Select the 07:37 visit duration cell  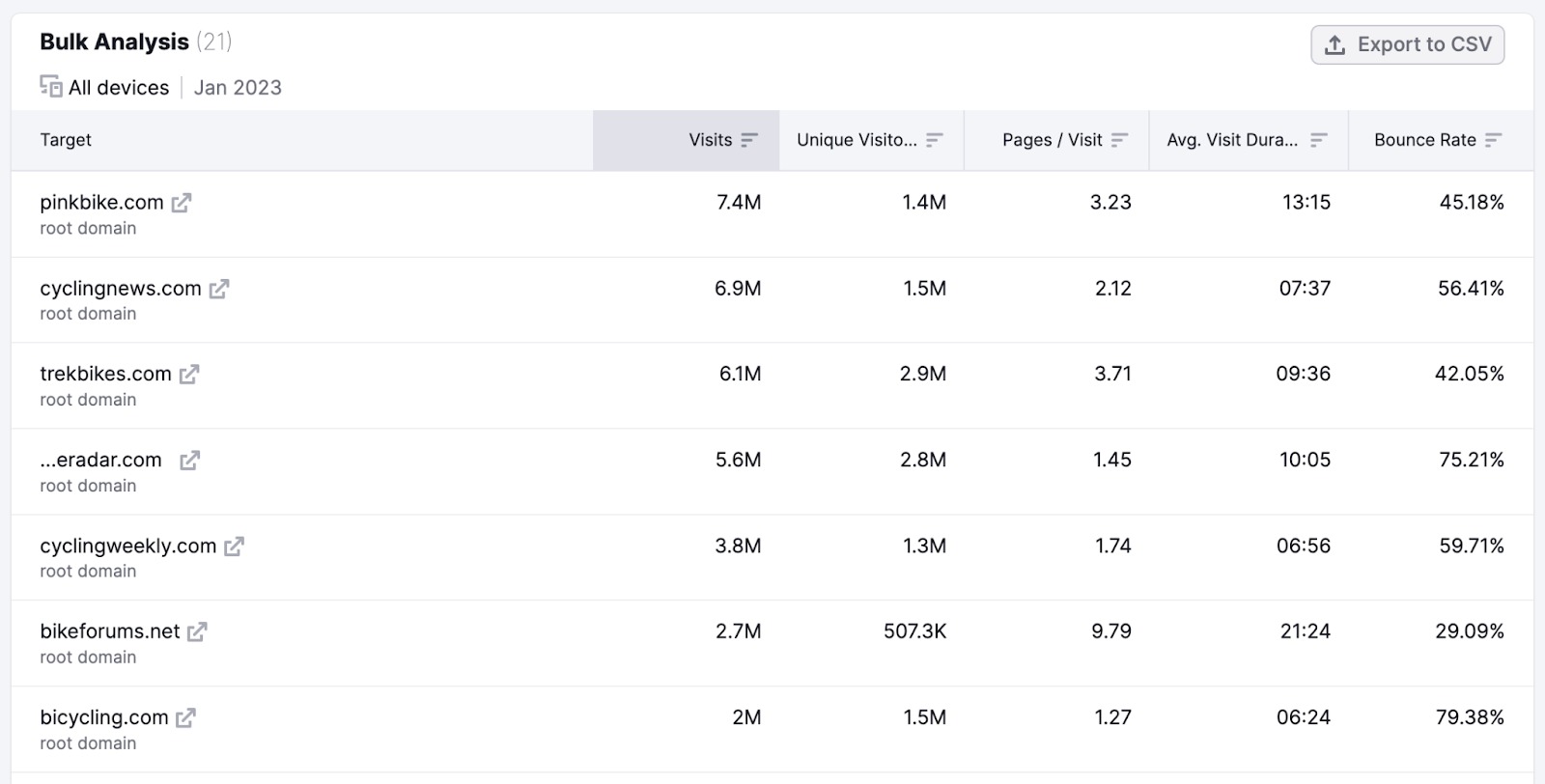(1305, 289)
